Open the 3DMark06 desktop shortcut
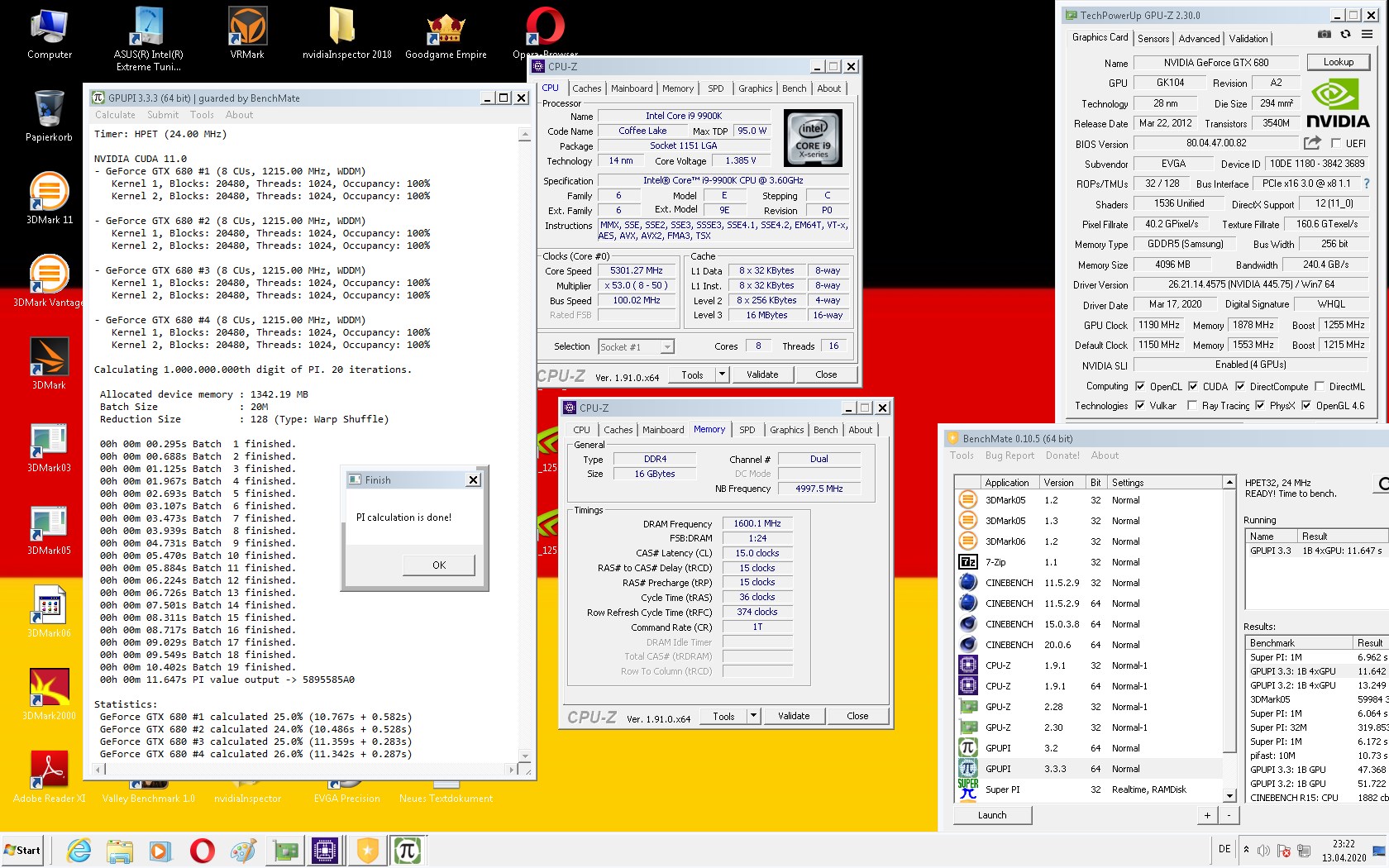 coord(50,612)
